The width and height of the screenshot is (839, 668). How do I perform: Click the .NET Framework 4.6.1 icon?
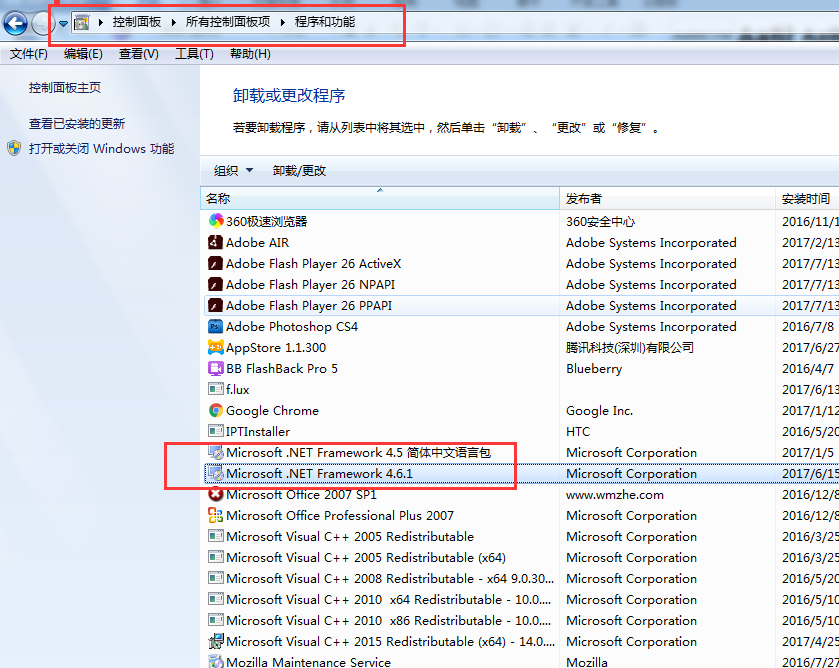click(216, 473)
